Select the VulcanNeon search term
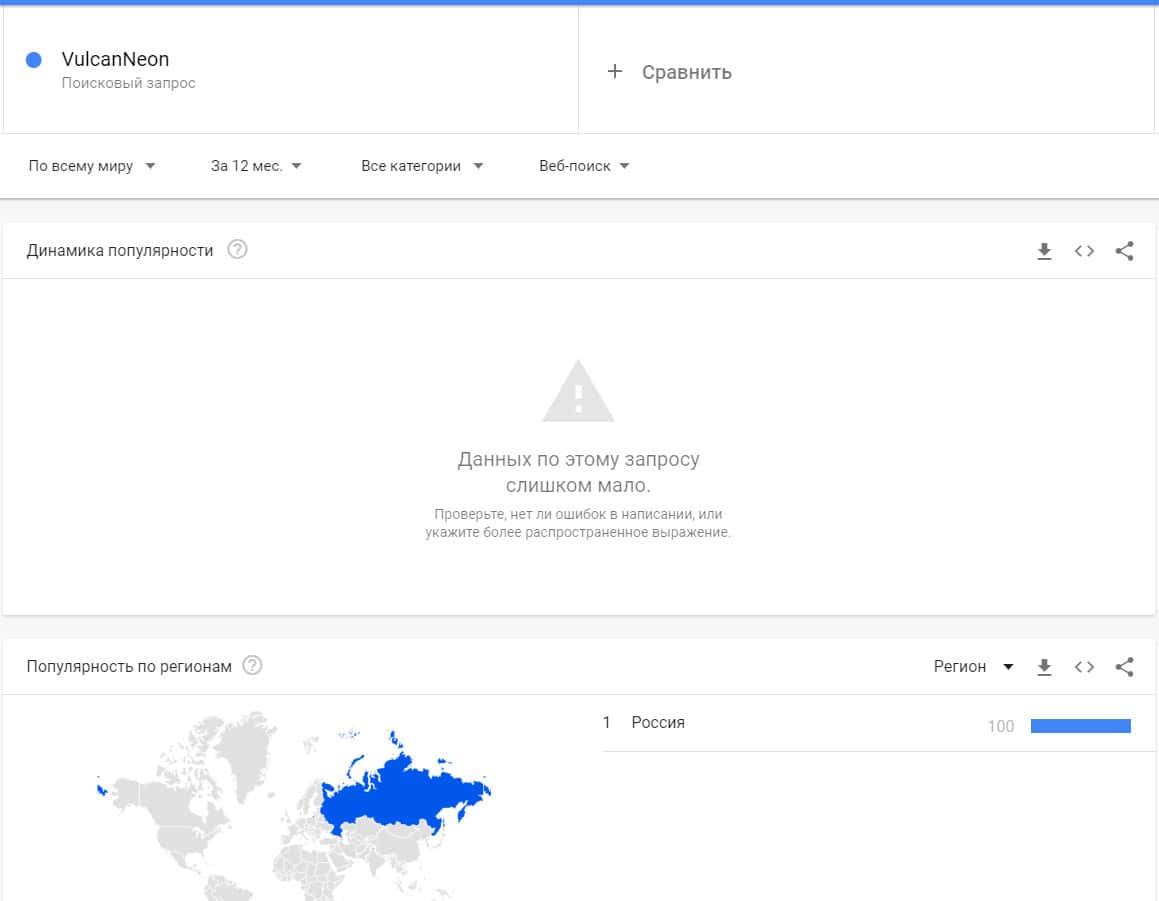The image size is (1159, 901). [x=115, y=60]
